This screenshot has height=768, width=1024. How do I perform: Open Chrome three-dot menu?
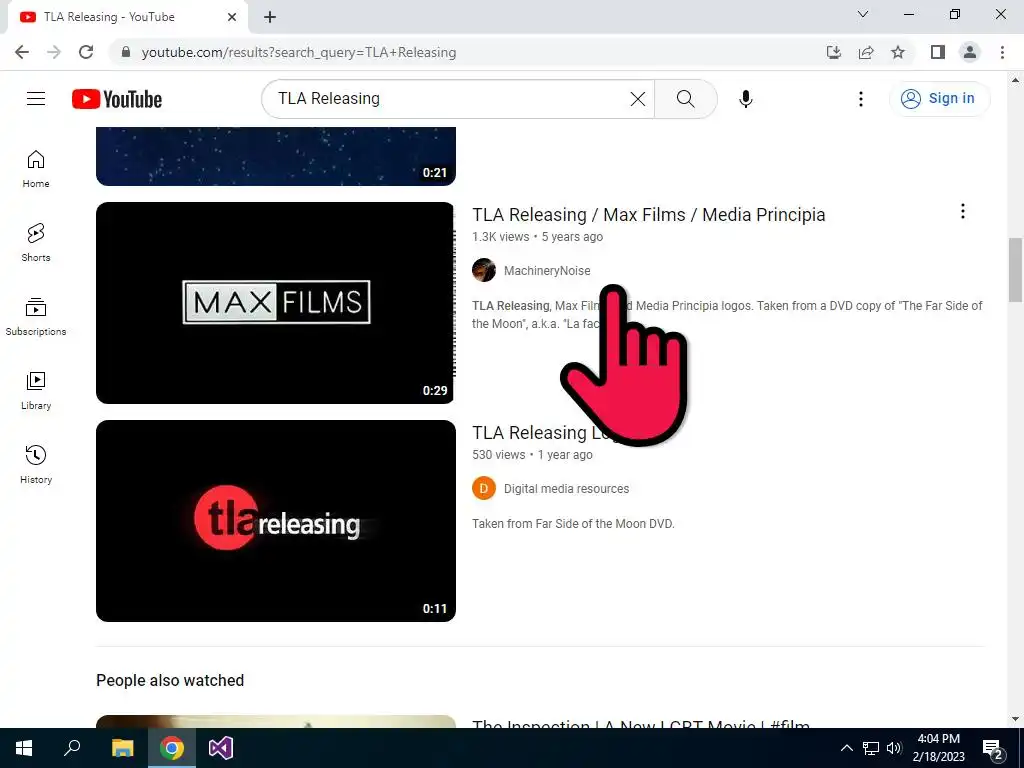click(1002, 52)
